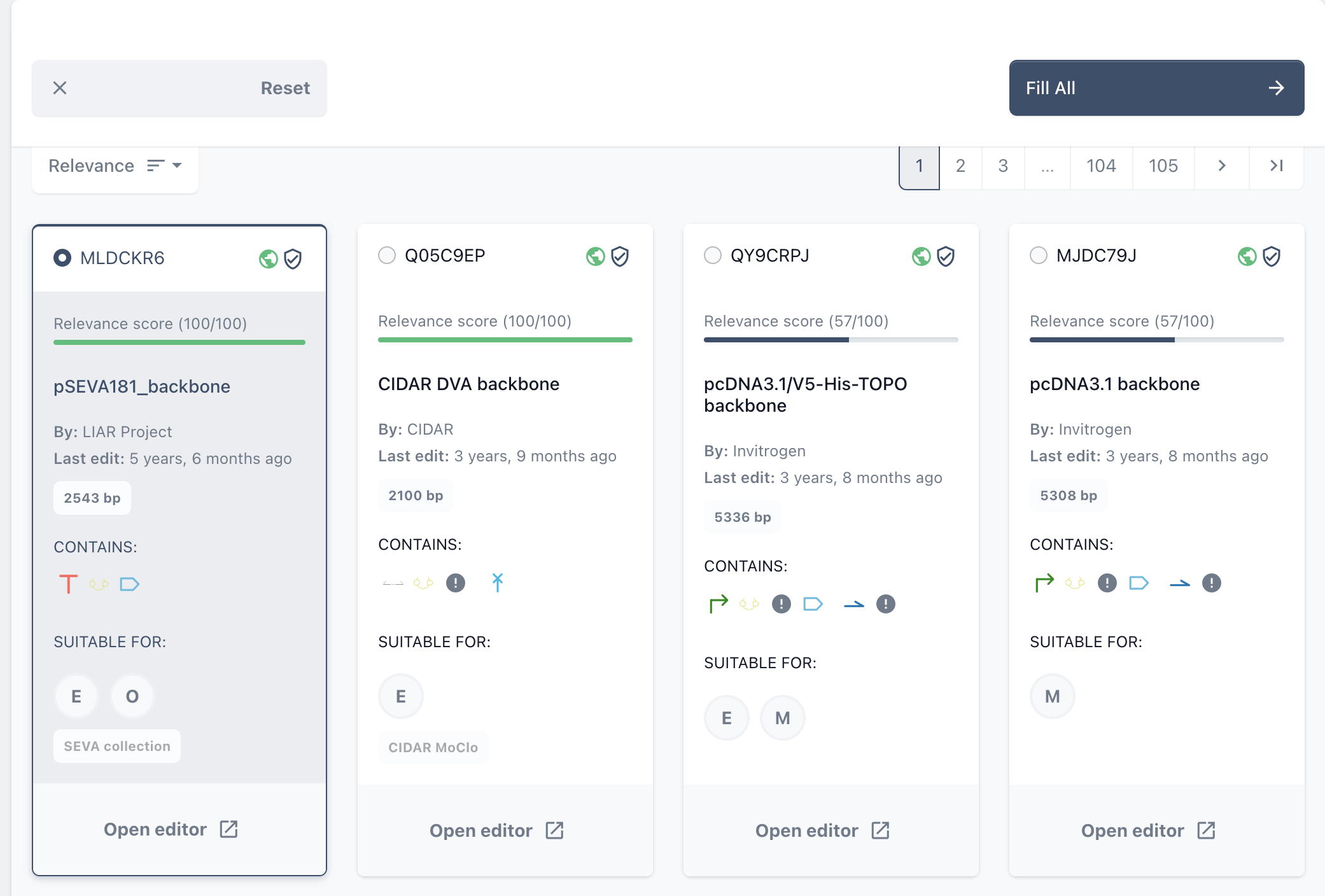Image resolution: width=1325 pixels, height=896 pixels.
Task: Click the blue CDS tag icon in pSEVA181_backbone
Action: 130,584
